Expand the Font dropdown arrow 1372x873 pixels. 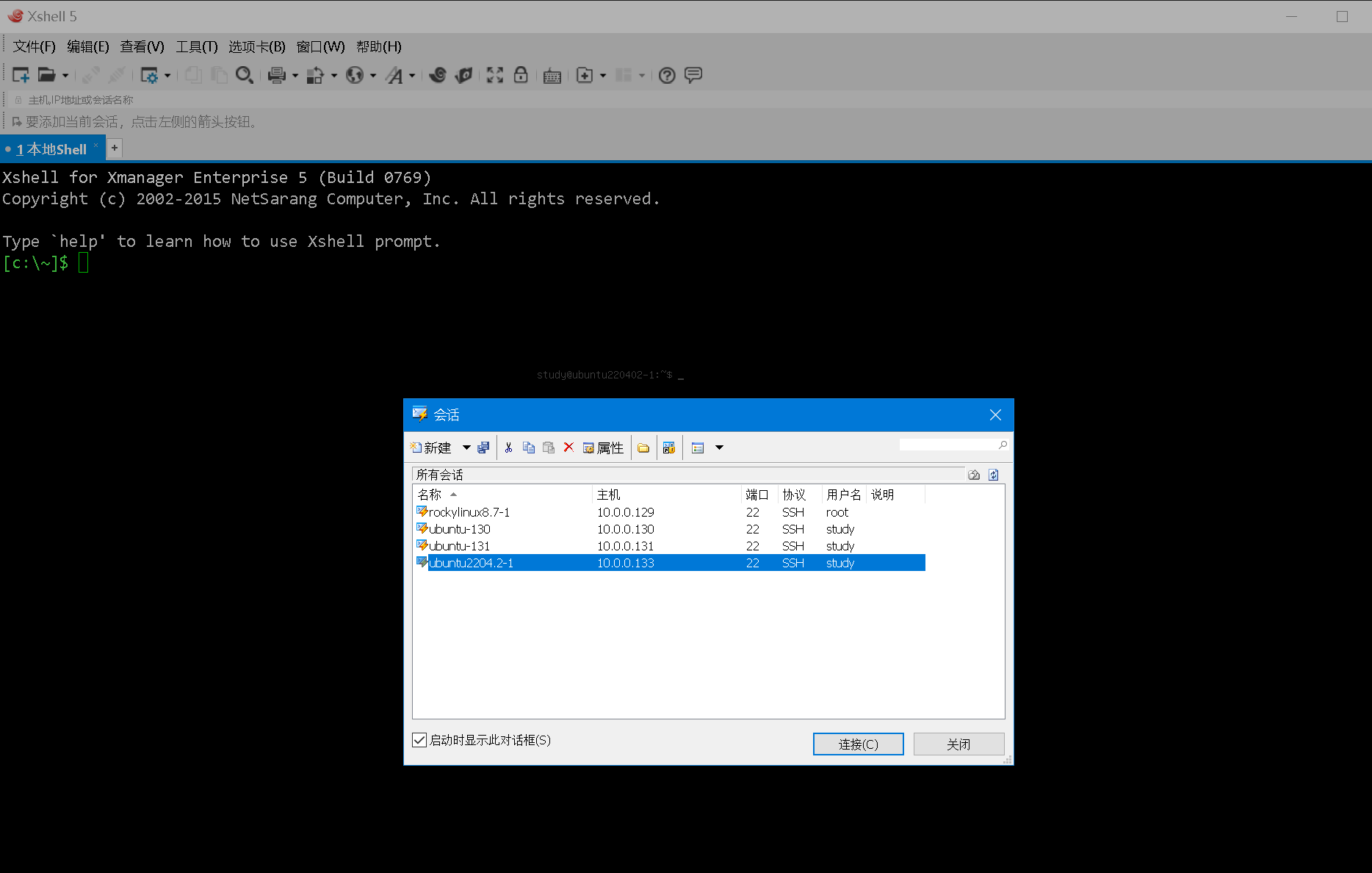tap(412, 75)
